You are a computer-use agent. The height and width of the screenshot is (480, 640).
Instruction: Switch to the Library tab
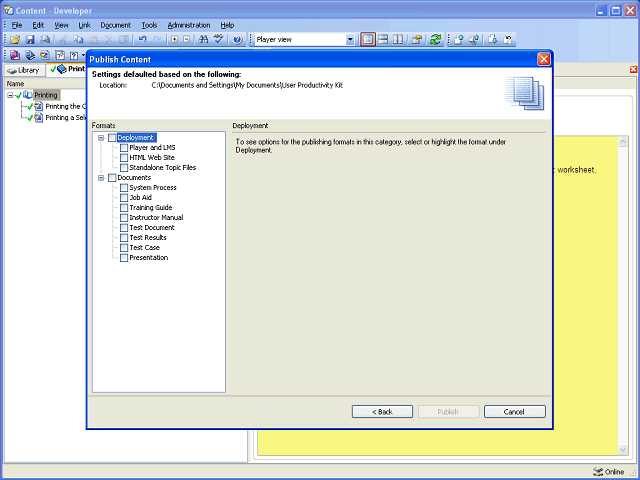click(24, 70)
